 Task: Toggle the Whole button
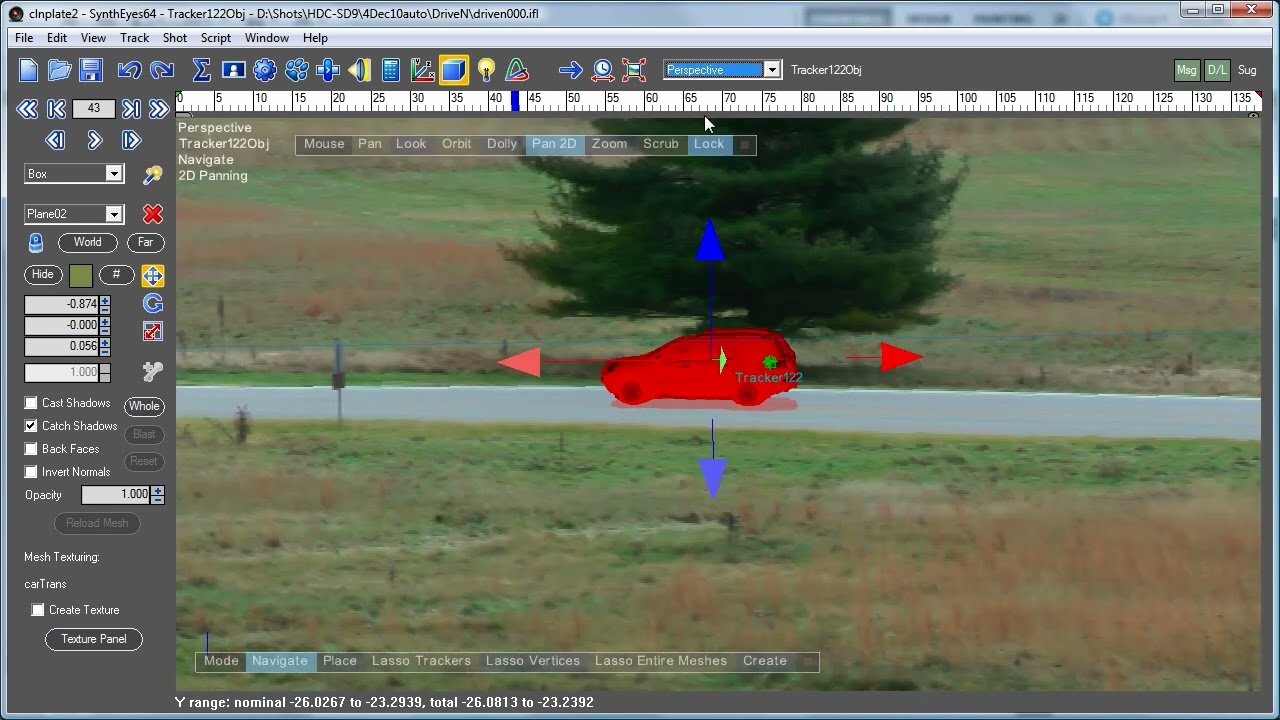click(x=144, y=406)
